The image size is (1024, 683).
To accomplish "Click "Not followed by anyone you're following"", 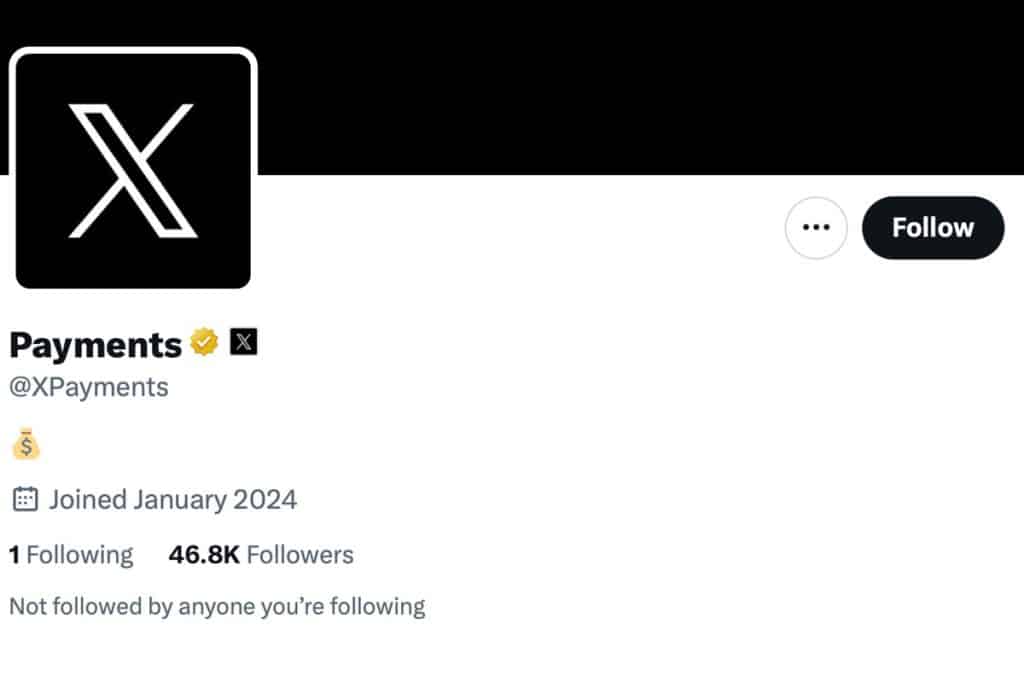I will 217,606.
